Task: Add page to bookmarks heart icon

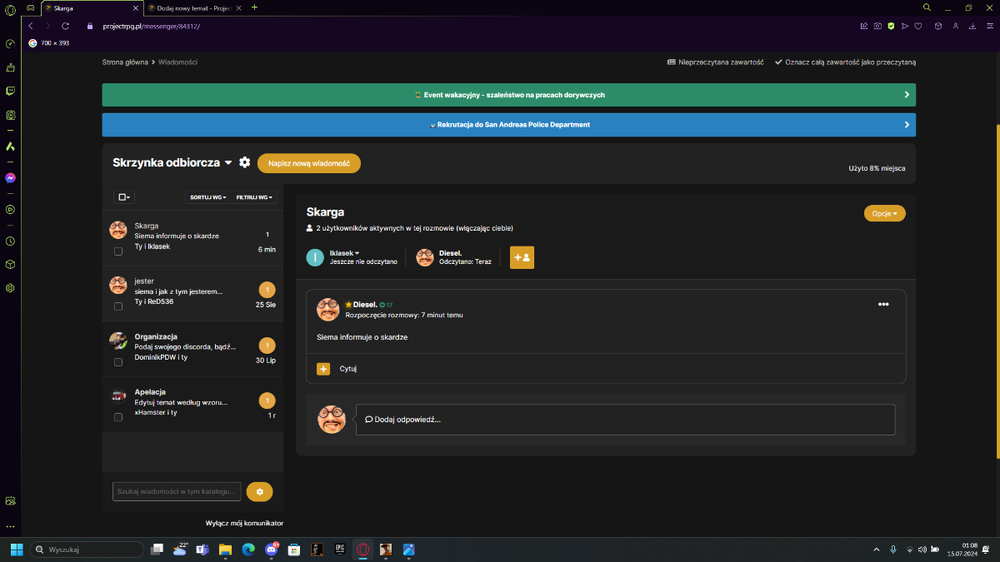Action: coord(918,26)
